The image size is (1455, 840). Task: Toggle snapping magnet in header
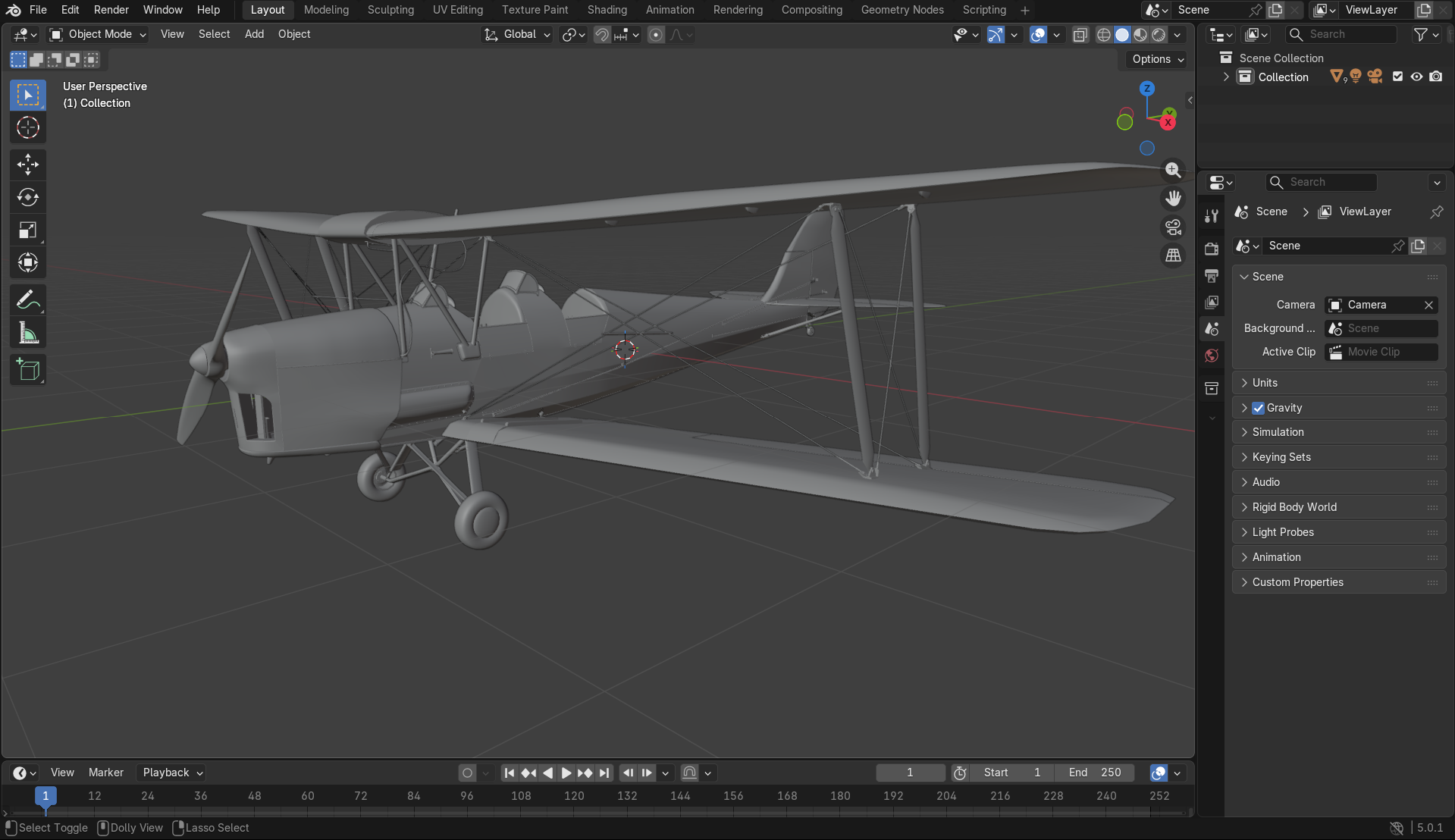tap(602, 34)
